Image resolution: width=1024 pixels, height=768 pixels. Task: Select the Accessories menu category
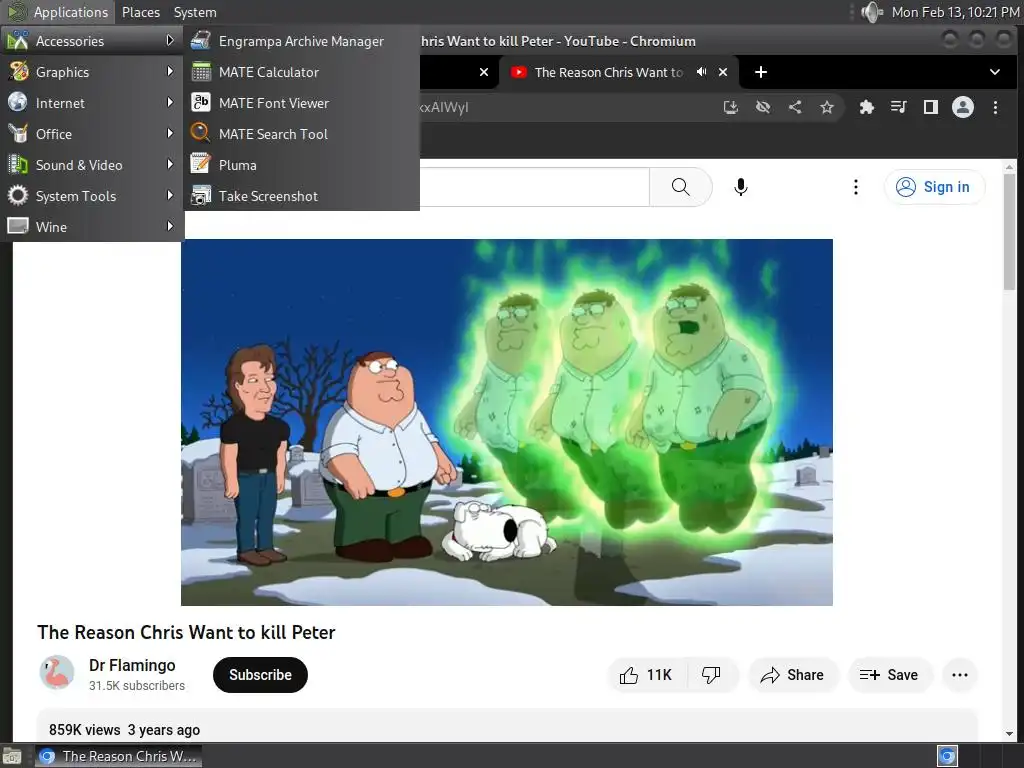[x=92, y=41]
